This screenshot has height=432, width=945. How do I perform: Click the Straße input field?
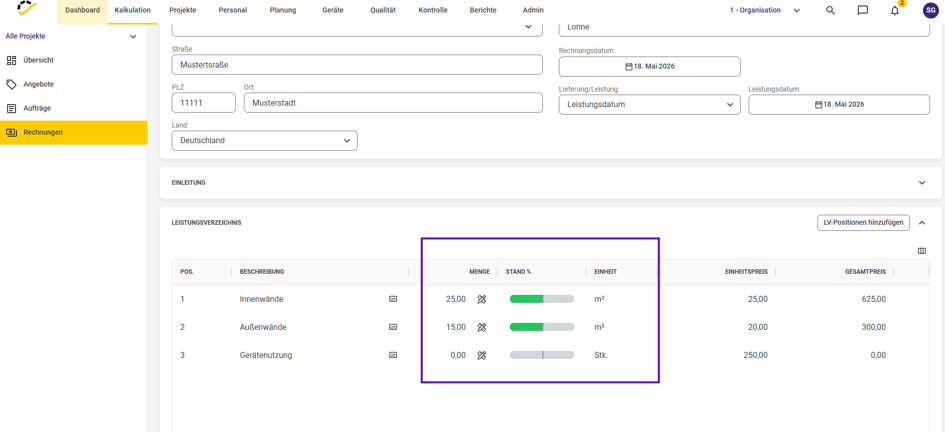coord(357,64)
